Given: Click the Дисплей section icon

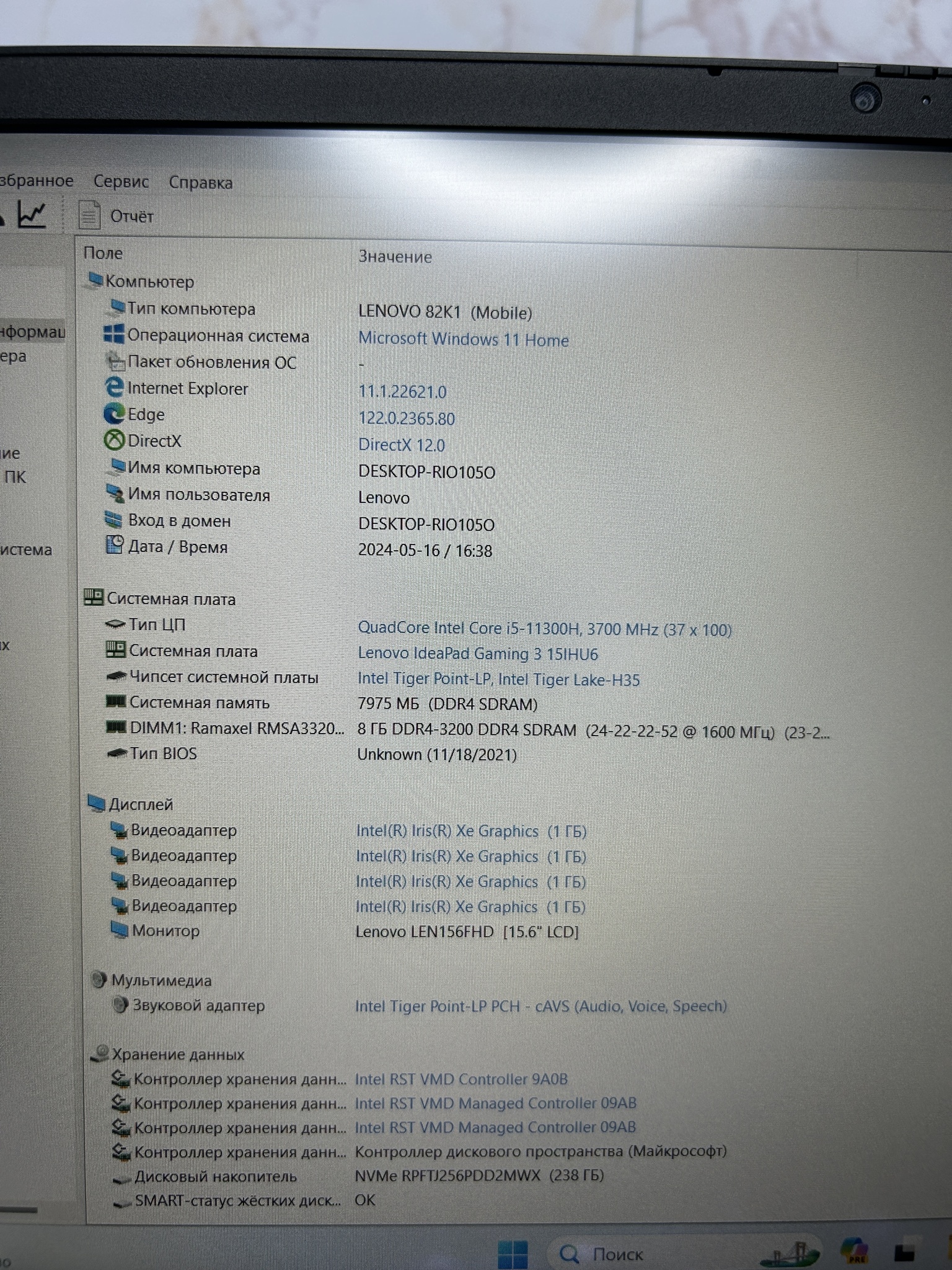Looking at the screenshot, I should point(96,804).
